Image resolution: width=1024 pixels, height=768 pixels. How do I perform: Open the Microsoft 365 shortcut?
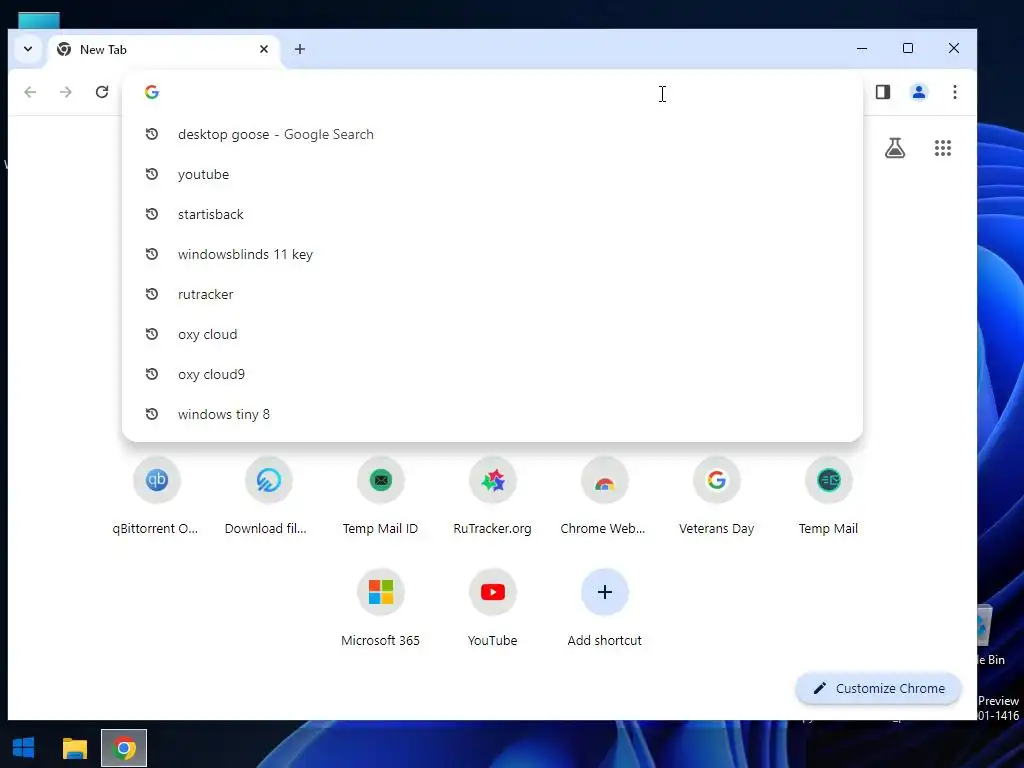coord(381,607)
